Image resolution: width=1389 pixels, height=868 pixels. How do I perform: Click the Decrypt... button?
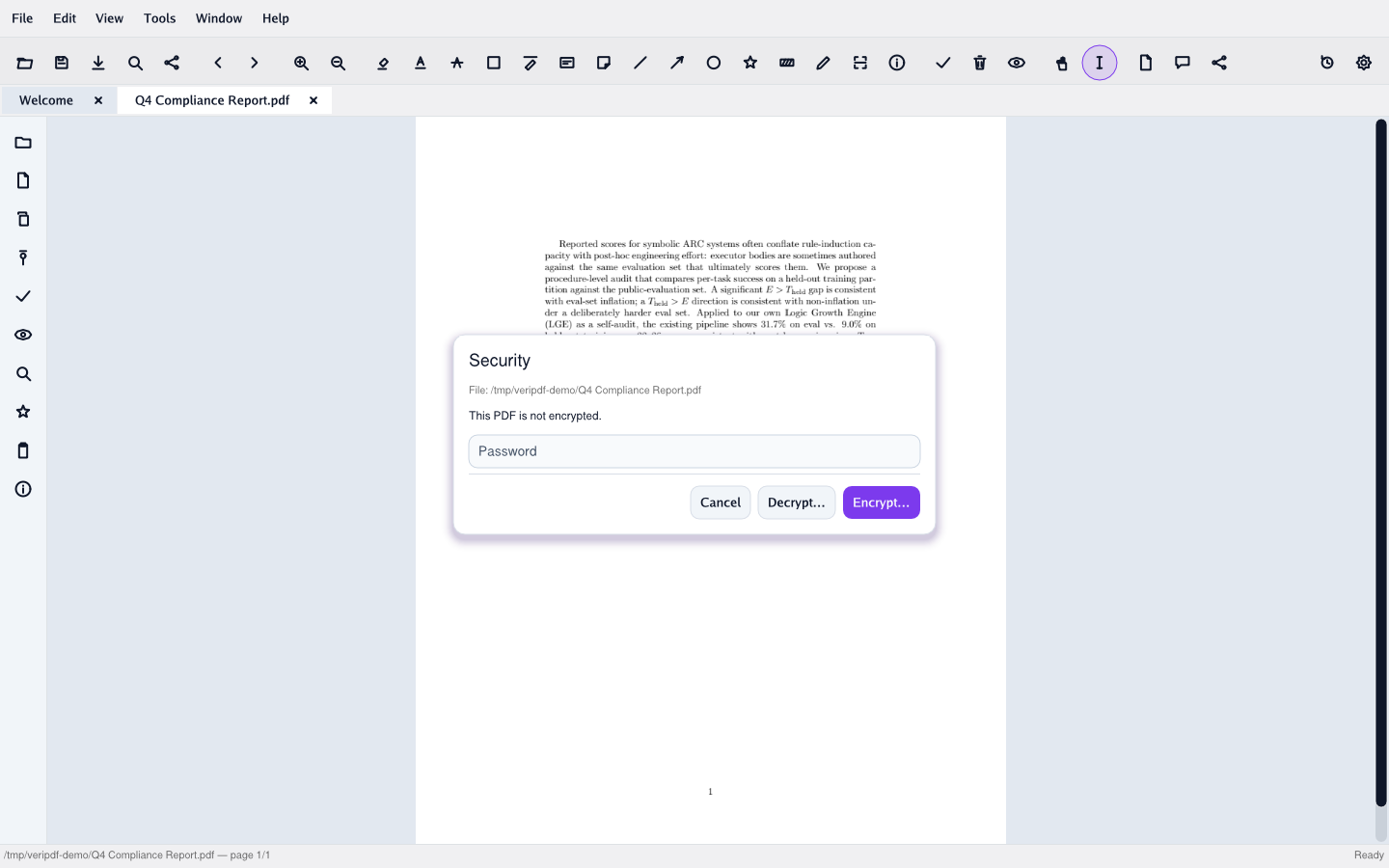797,502
